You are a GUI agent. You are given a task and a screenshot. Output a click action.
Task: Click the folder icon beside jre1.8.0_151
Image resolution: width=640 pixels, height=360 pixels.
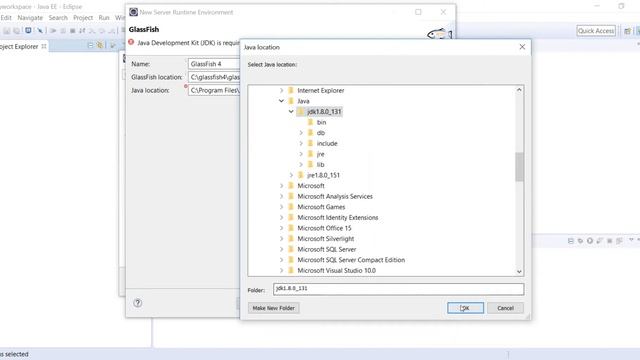[x=301, y=175]
